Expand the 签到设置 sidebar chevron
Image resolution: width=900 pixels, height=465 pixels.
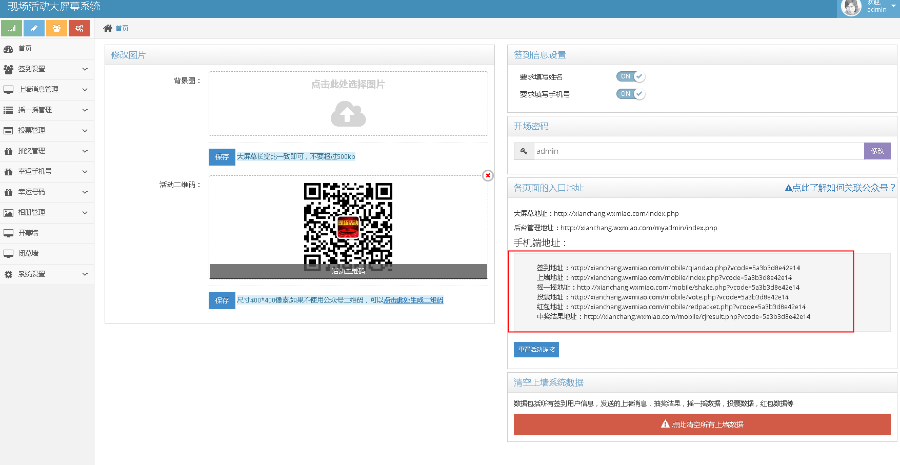pyautogui.click(x=85, y=69)
